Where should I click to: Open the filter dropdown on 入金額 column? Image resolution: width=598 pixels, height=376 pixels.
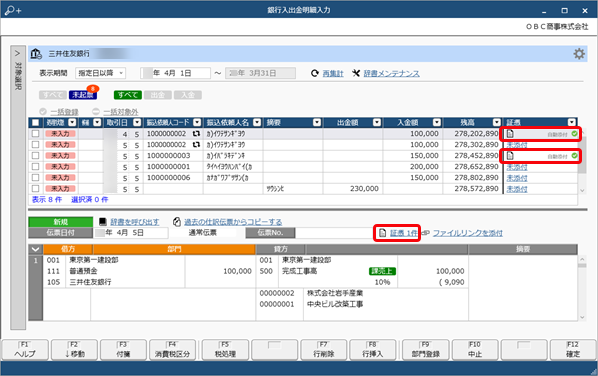(x=437, y=122)
